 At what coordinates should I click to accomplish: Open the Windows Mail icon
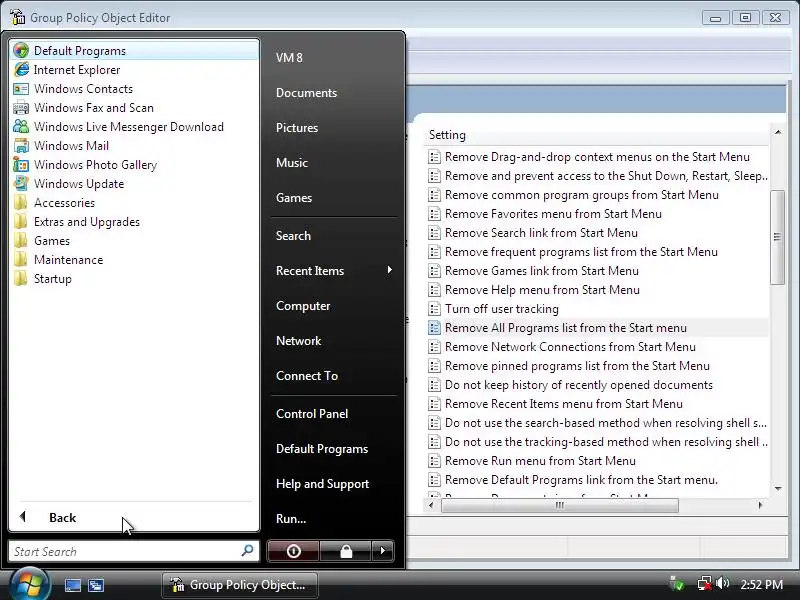coord(21,145)
